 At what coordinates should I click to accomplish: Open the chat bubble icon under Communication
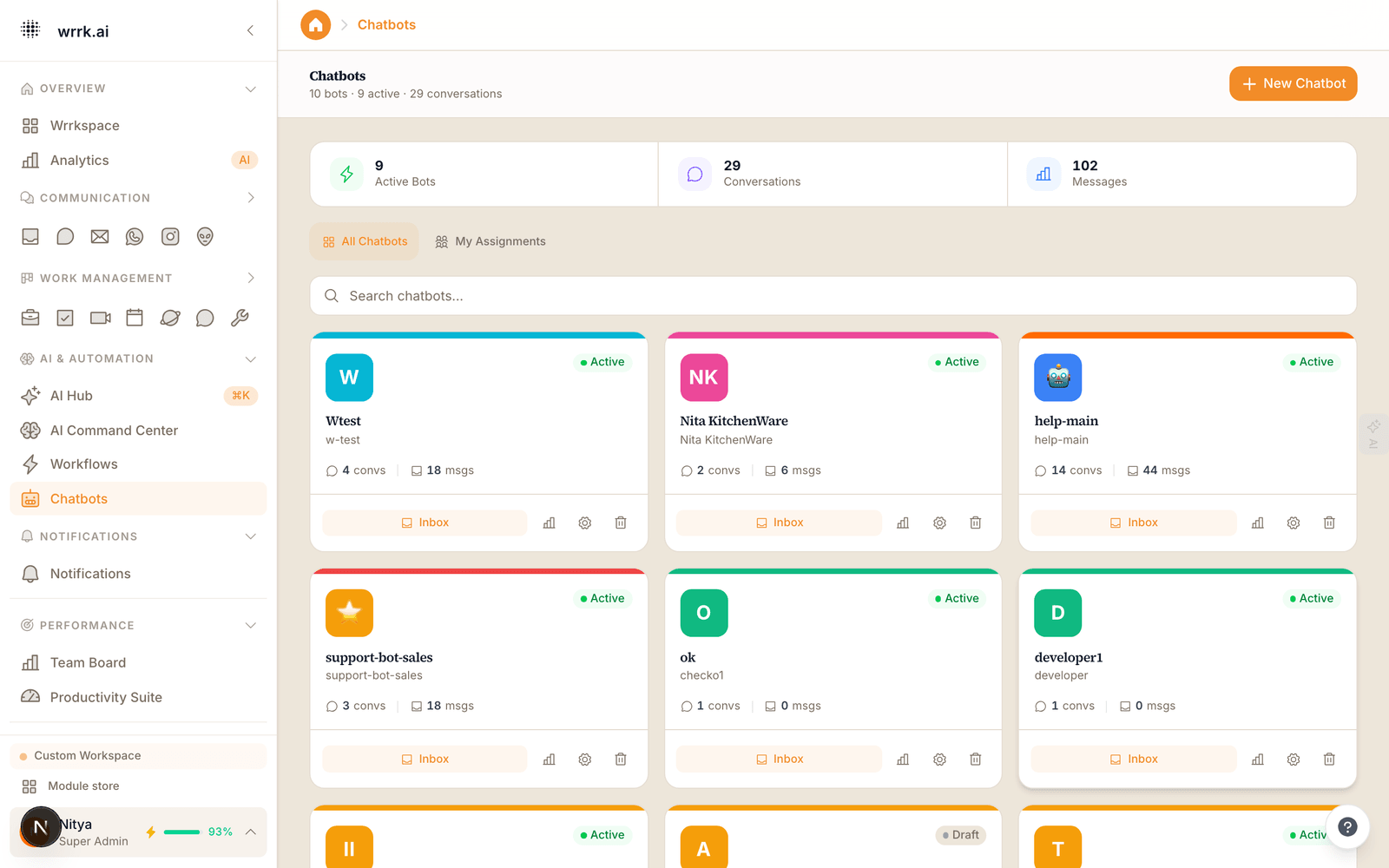tap(65, 236)
